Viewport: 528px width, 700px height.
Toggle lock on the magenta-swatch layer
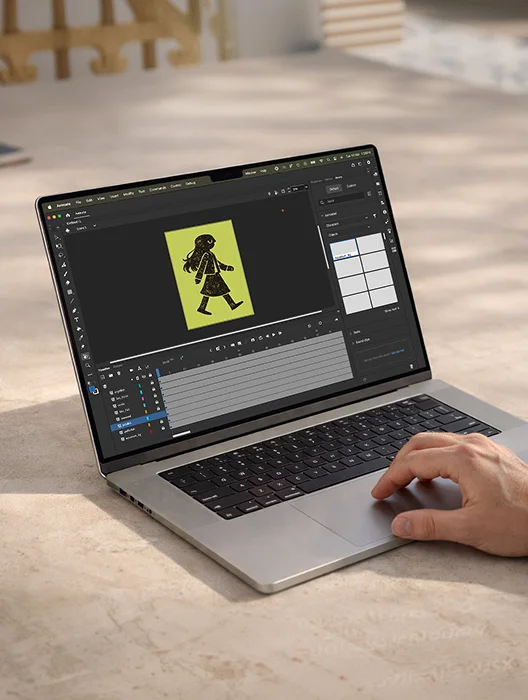pos(155,395)
